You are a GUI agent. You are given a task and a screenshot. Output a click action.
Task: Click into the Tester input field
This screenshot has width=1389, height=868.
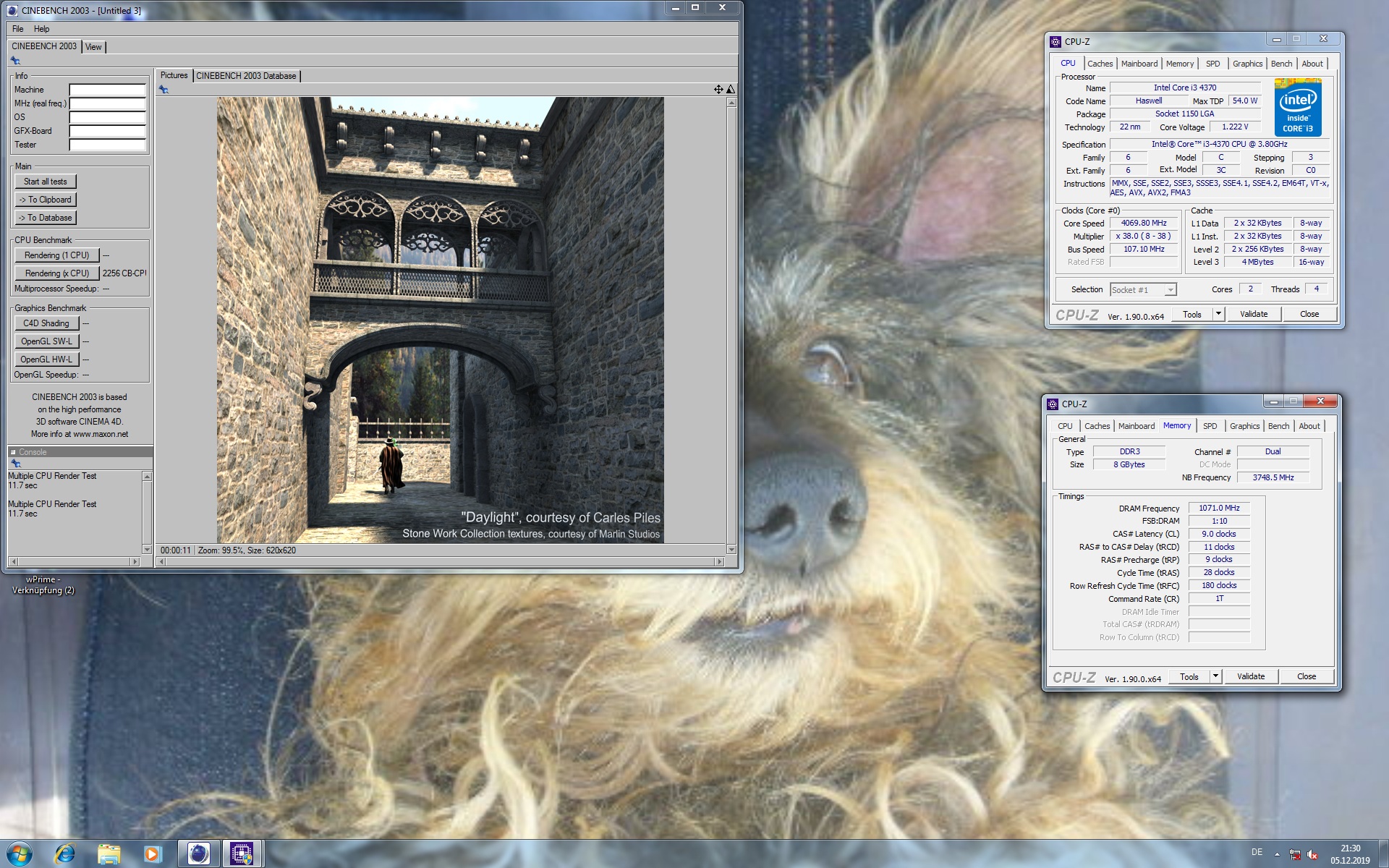point(108,145)
